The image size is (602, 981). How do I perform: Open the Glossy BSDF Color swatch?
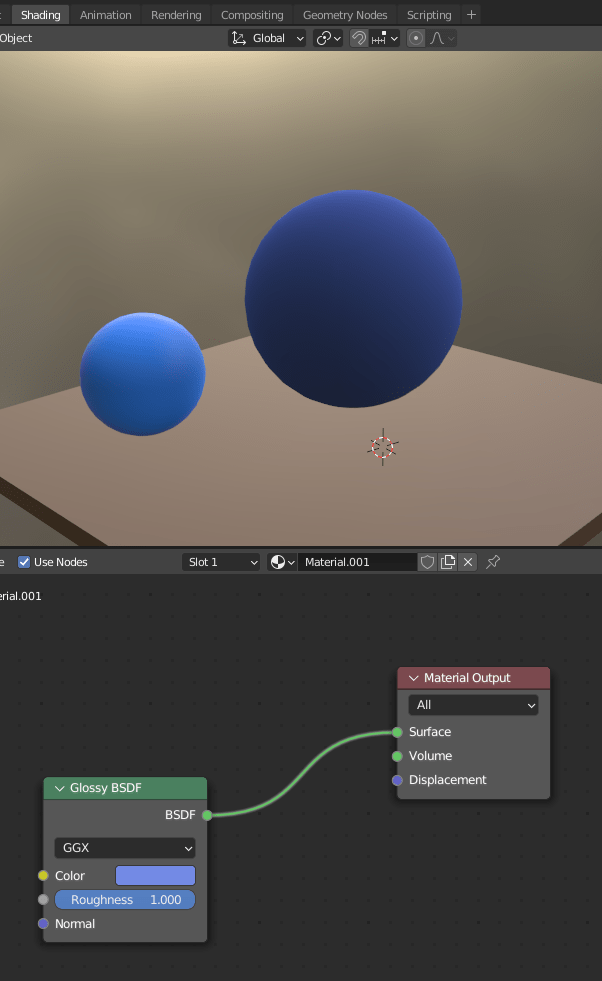(x=155, y=875)
